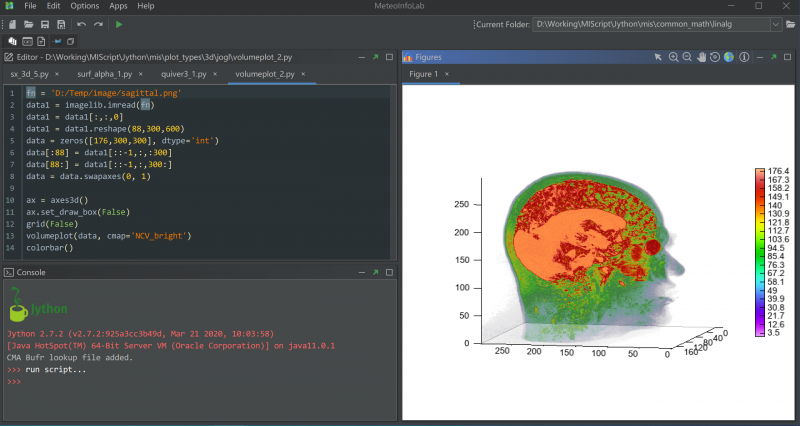
Task: Click the rotate tool in Figures toolbar
Action: (x=715, y=58)
